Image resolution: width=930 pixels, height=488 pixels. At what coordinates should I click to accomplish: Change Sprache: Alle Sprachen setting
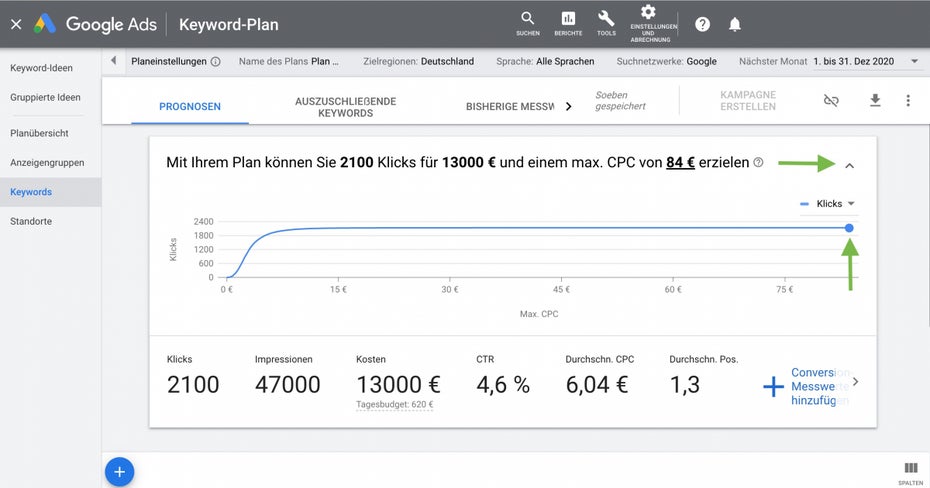click(545, 62)
